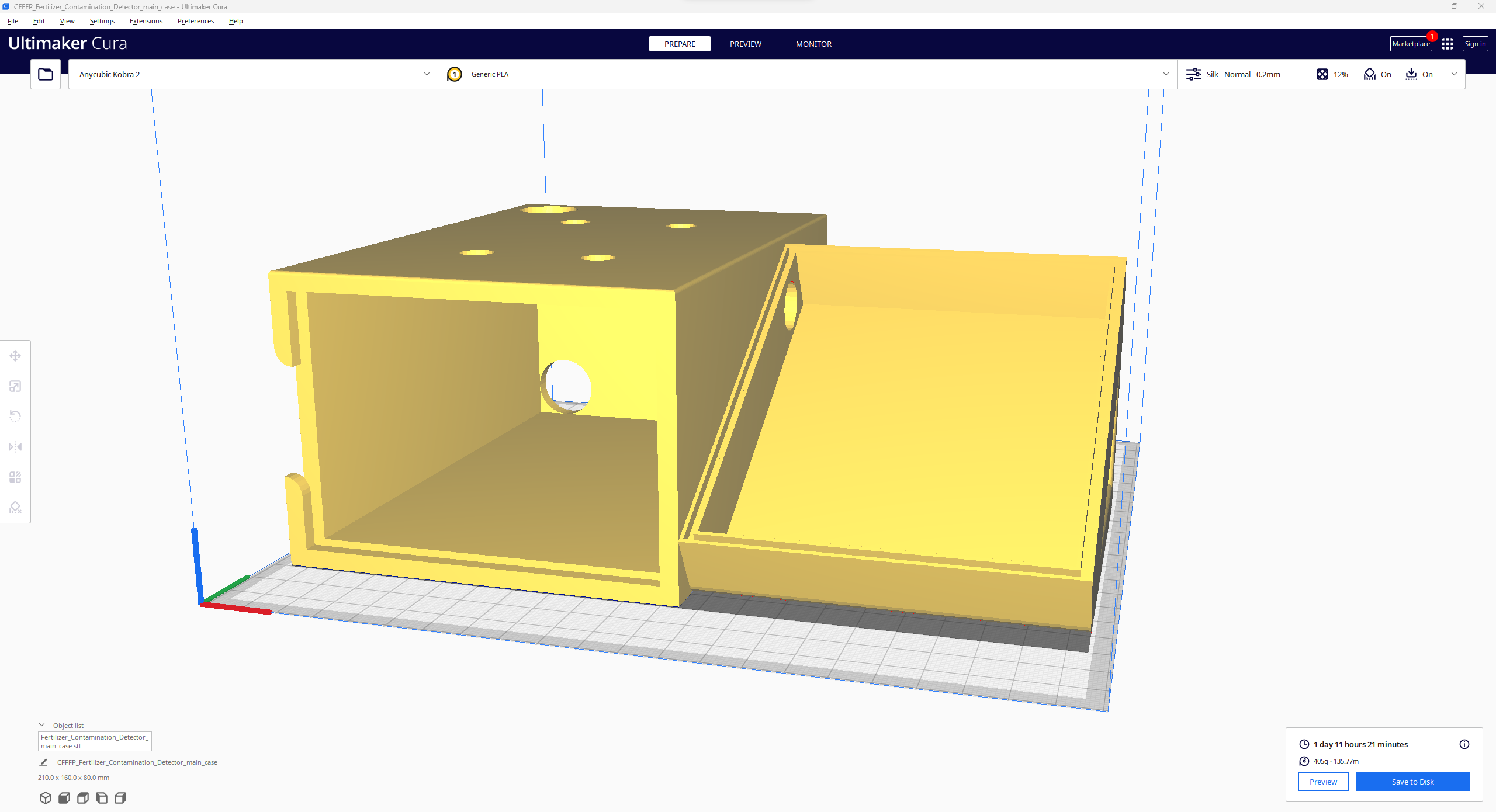Select the Per-model settings icon
The image size is (1496, 812).
(x=15, y=477)
